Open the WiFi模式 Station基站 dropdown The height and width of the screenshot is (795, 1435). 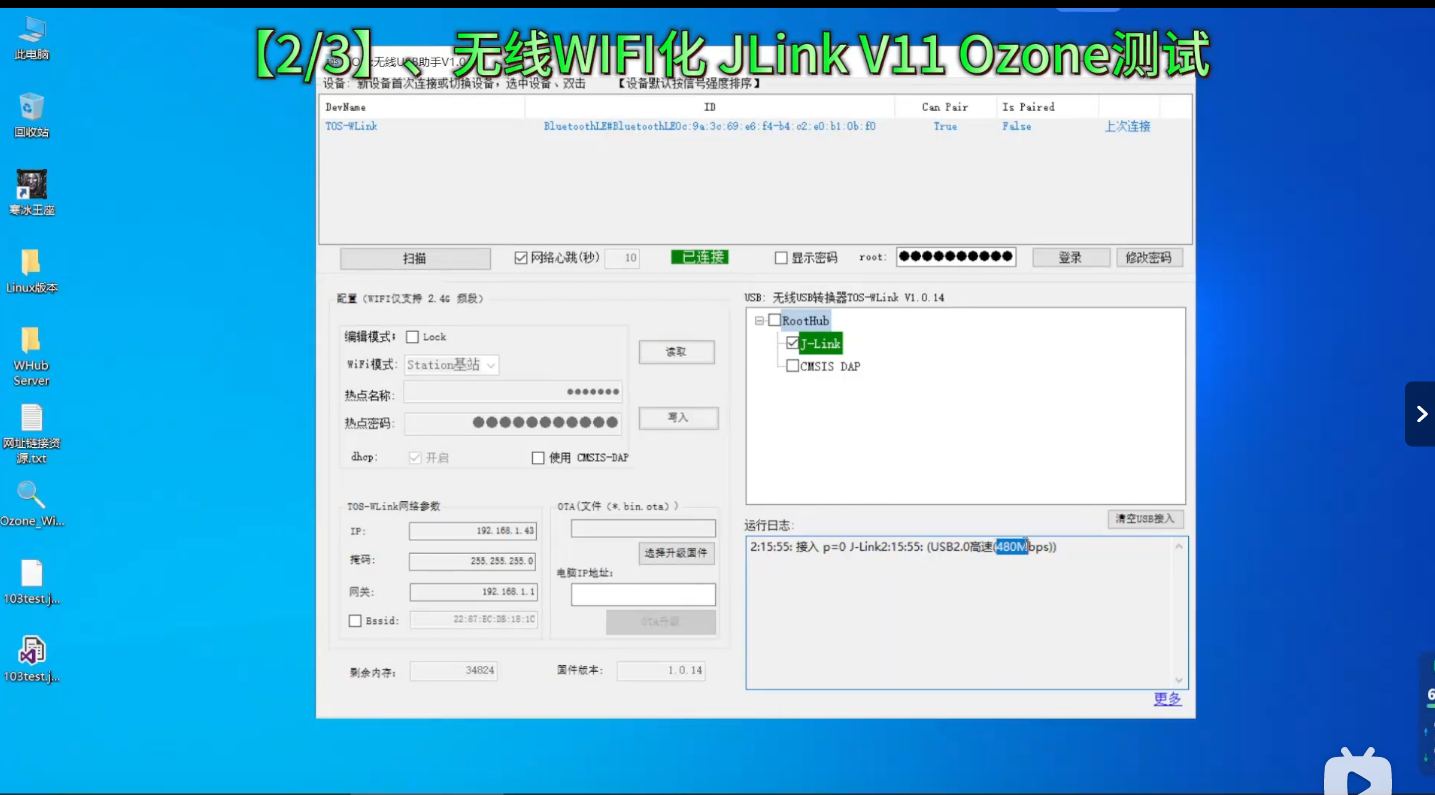(451, 365)
